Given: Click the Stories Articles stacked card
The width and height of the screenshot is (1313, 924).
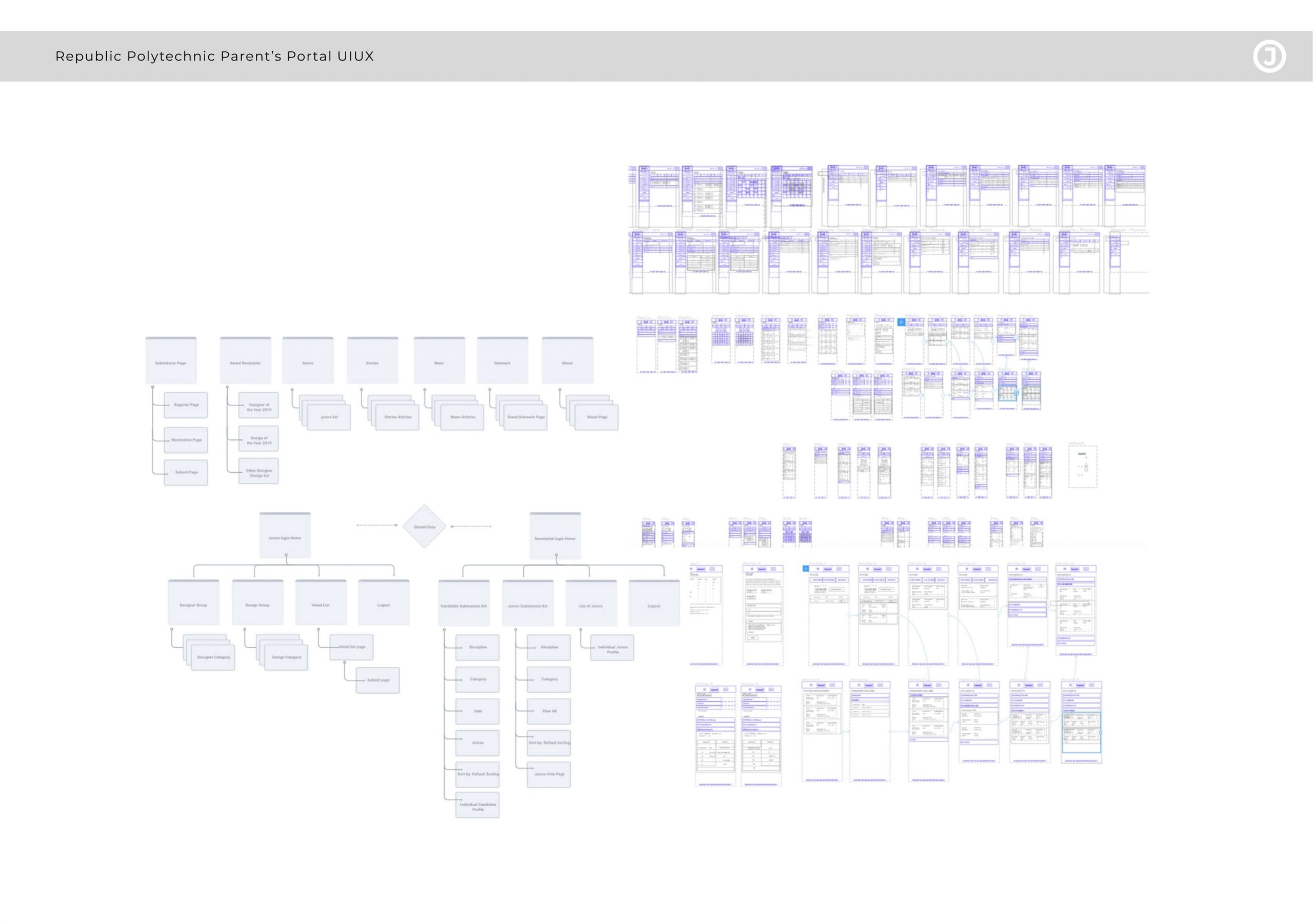Looking at the screenshot, I should (x=397, y=417).
